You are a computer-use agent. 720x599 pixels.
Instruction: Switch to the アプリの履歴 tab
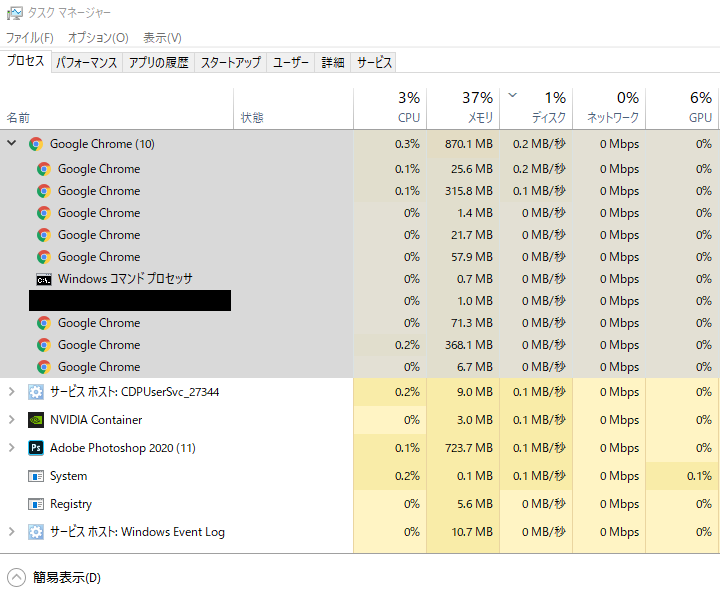[158, 62]
